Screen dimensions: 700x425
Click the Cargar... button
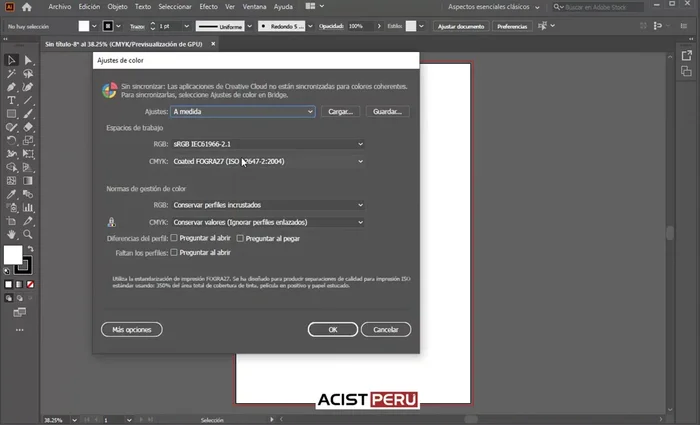click(x=340, y=112)
